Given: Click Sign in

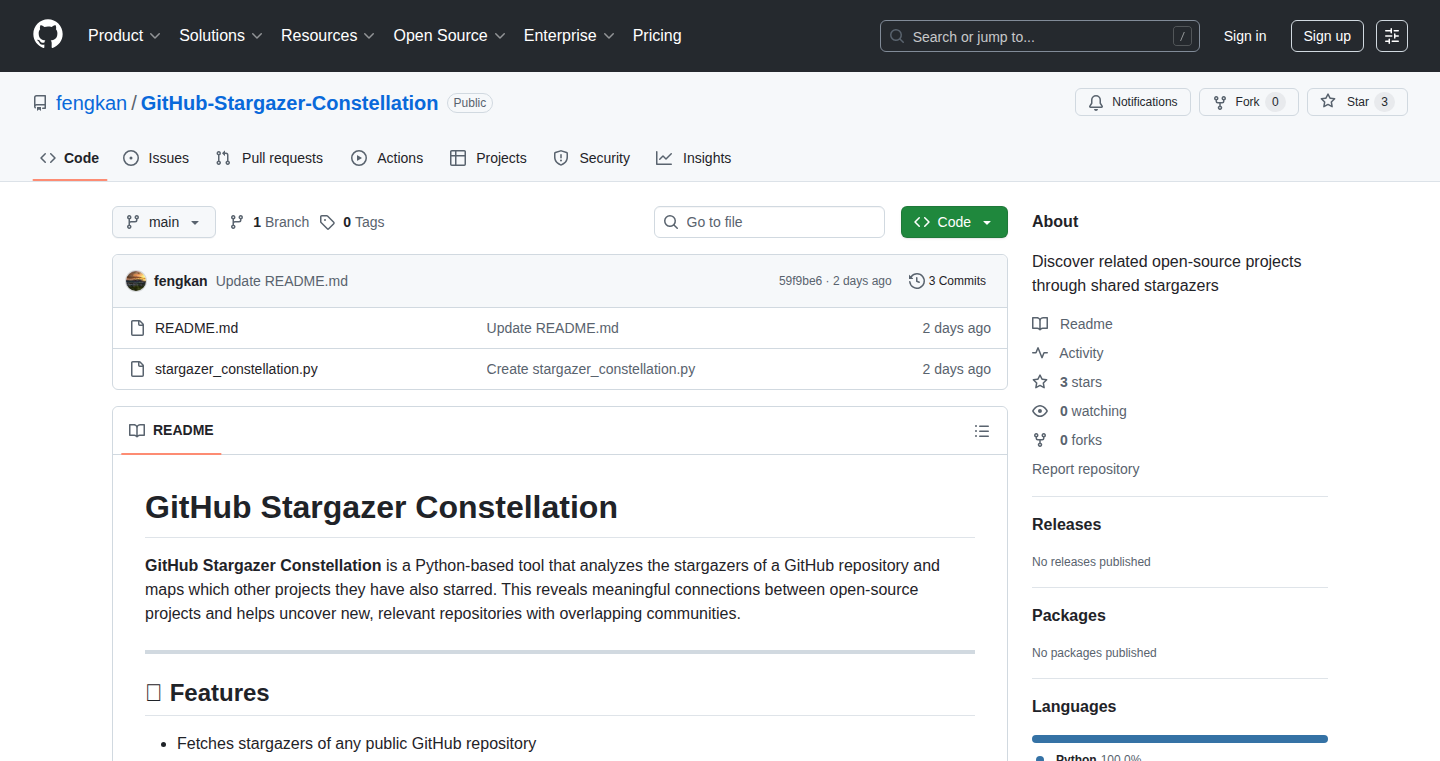Looking at the screenshot, I should point(1245,36).
